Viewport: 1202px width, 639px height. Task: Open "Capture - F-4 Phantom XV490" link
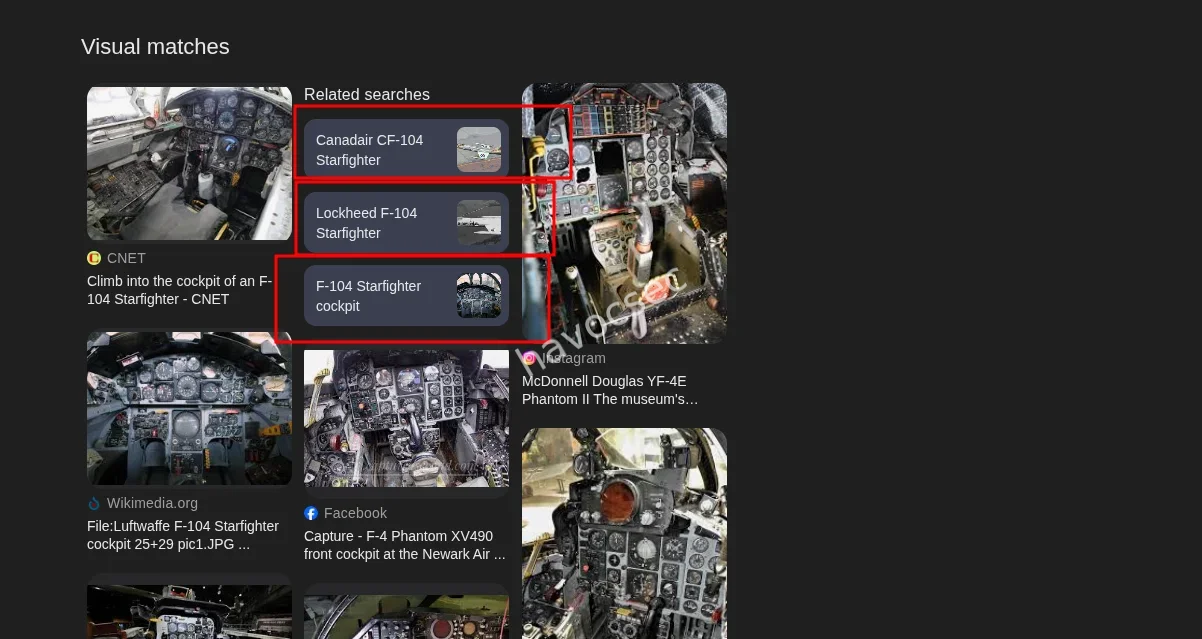[405, 545]
